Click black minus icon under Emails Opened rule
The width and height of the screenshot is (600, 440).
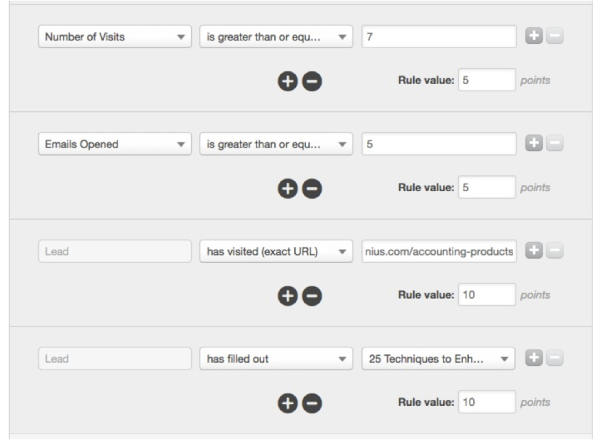(312, 189)
